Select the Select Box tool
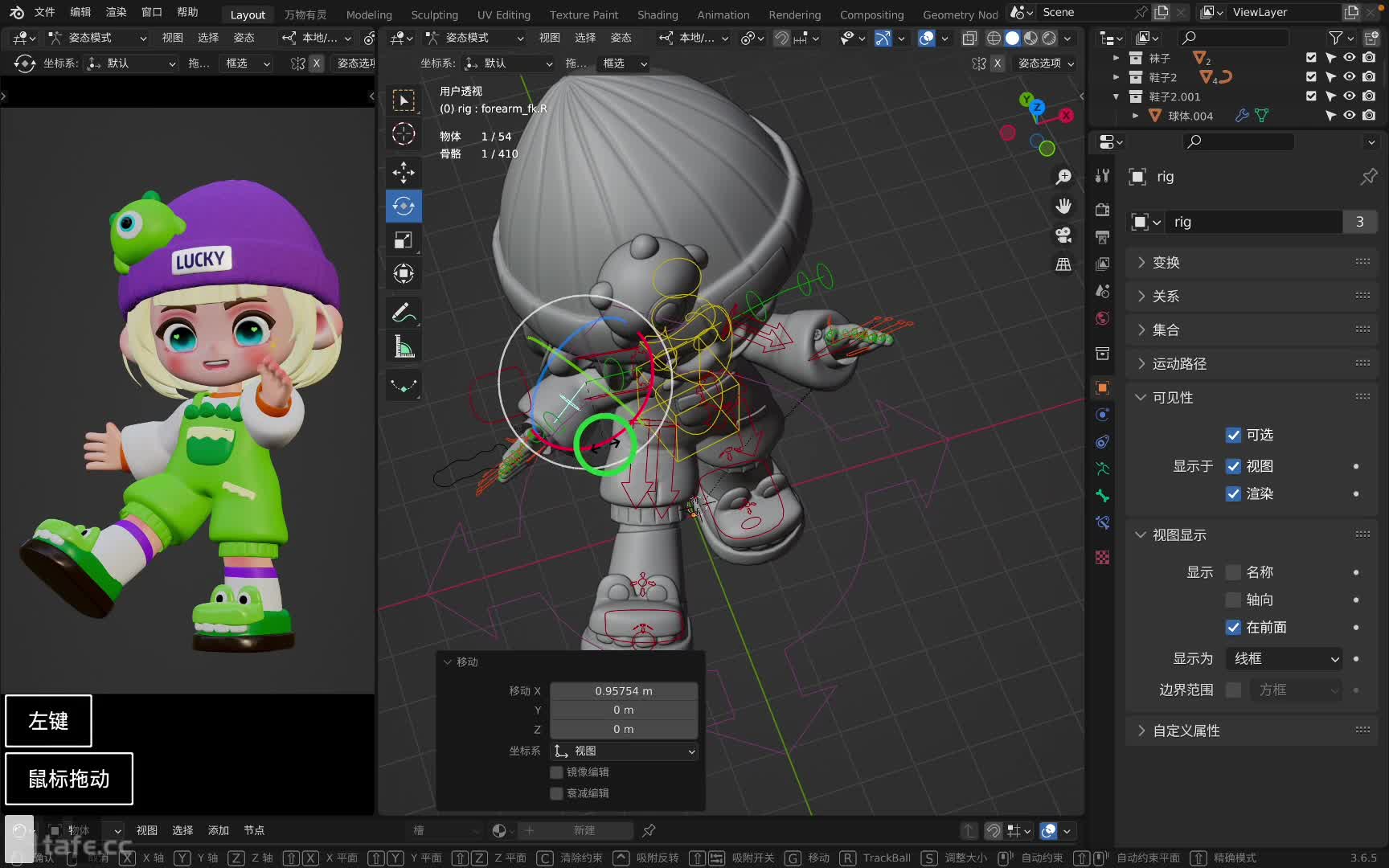This screenshot has width=1389, height=868. pyautogui.click(x=404, y=100)
